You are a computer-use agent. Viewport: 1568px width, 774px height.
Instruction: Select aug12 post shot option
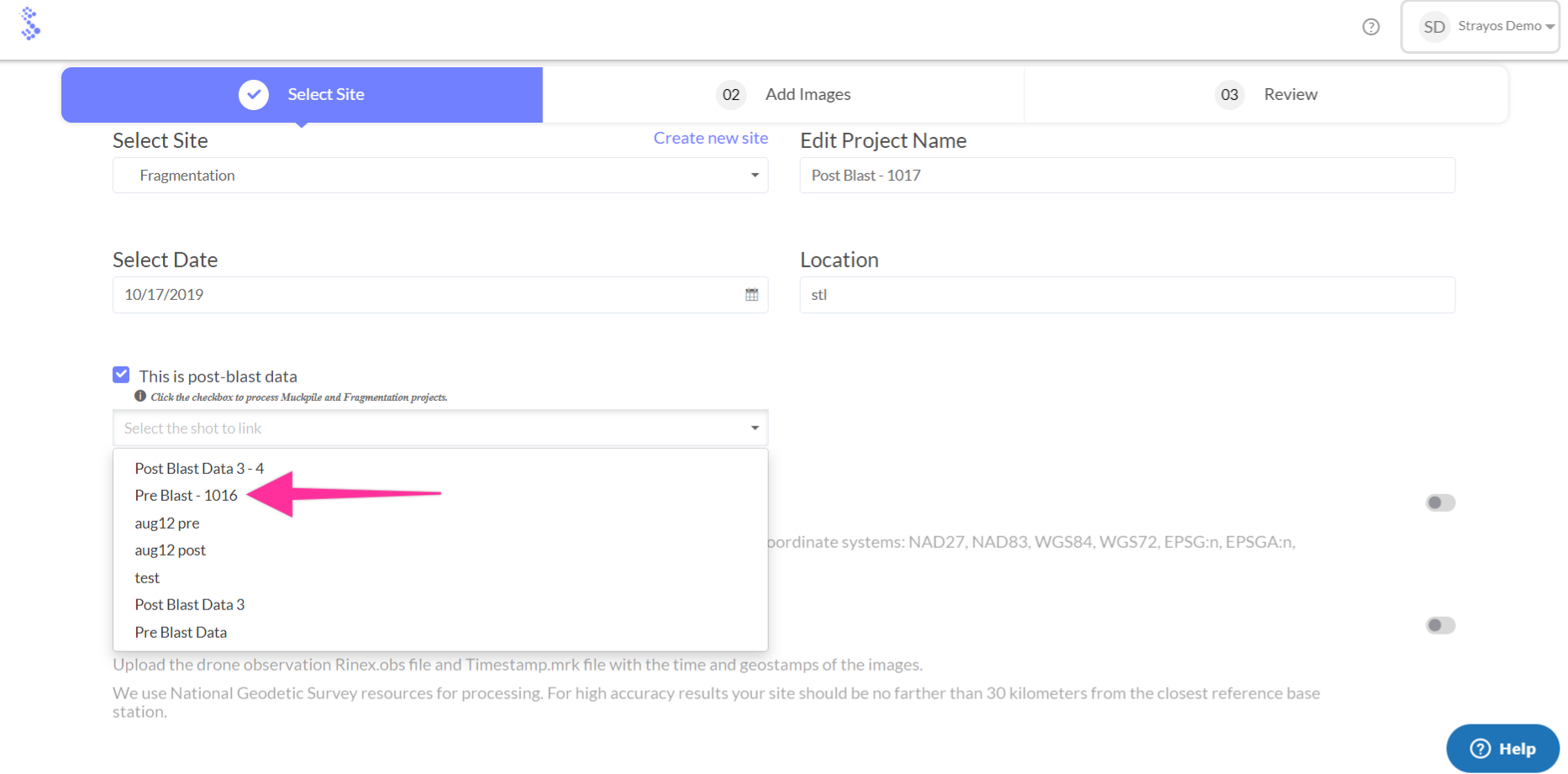click(170, 550)
